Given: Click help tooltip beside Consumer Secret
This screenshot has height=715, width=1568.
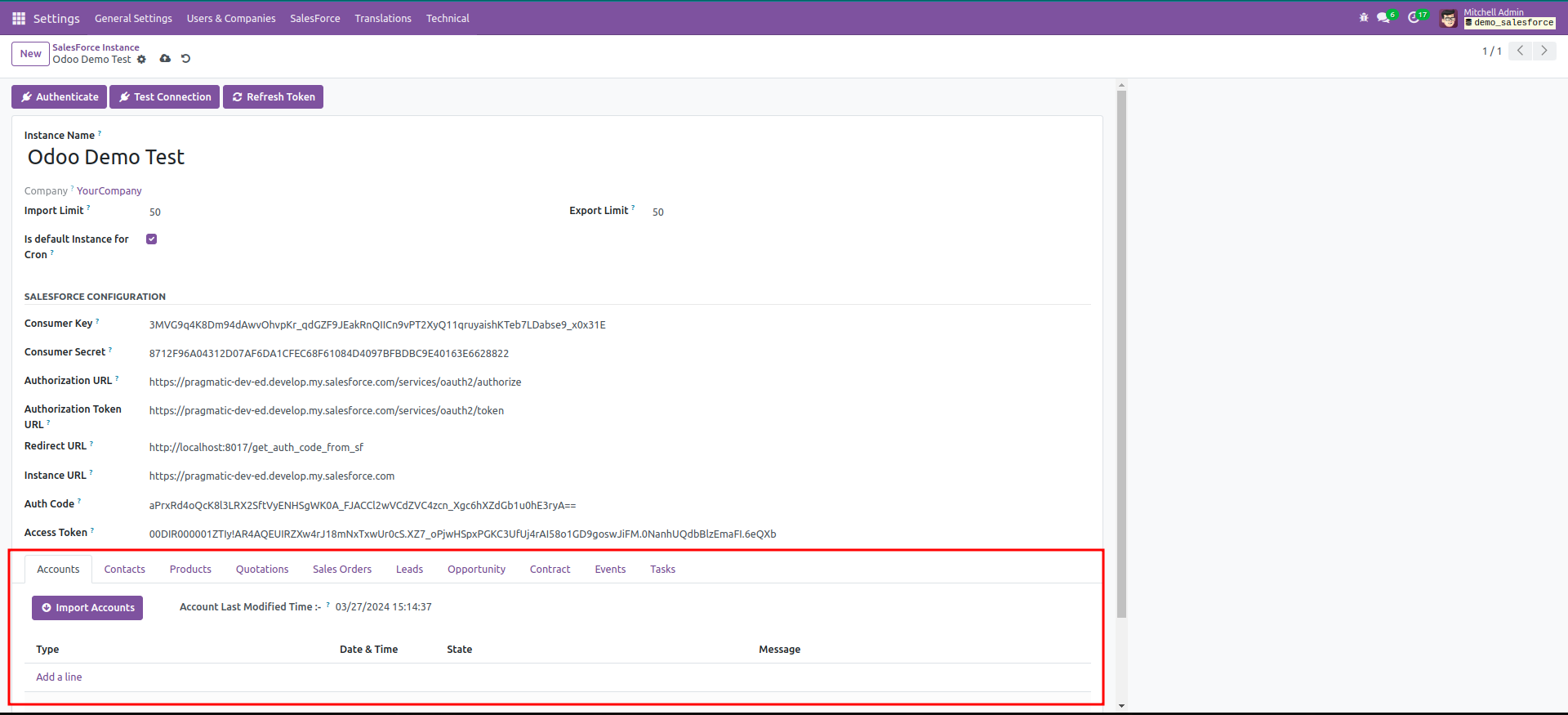Looking at the screenshot, I should click(110, 349).
